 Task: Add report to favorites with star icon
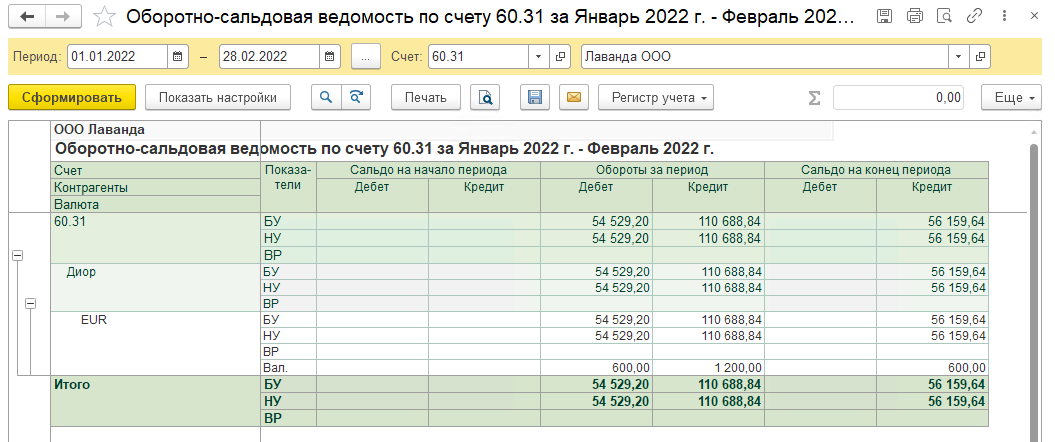coord(104,17)
